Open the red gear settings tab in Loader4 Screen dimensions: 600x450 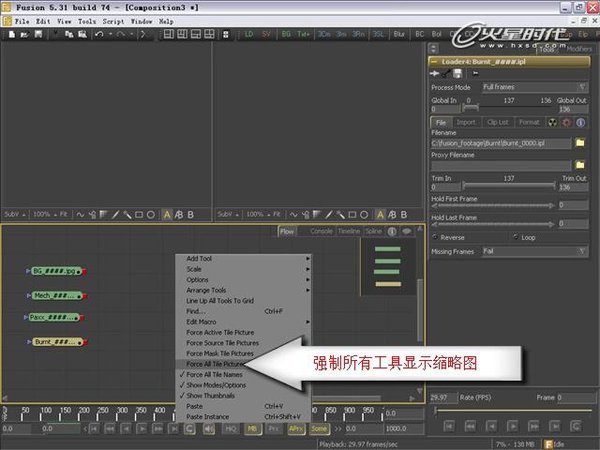[x=567, y=122]
